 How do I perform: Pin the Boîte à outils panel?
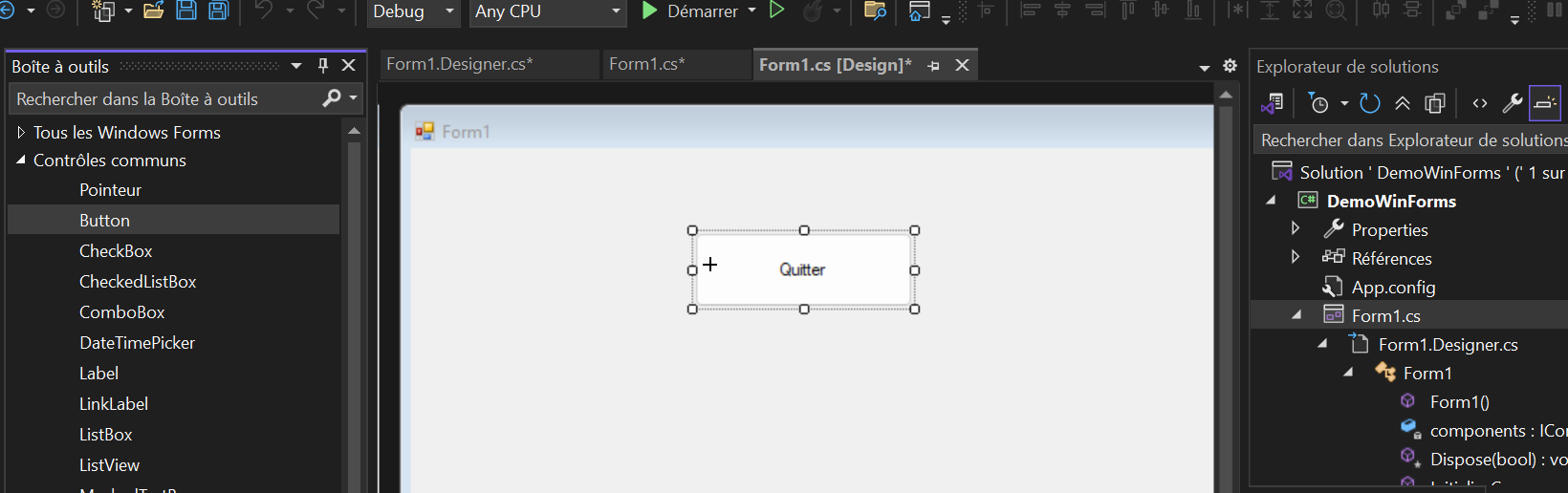tap(323, 65)
